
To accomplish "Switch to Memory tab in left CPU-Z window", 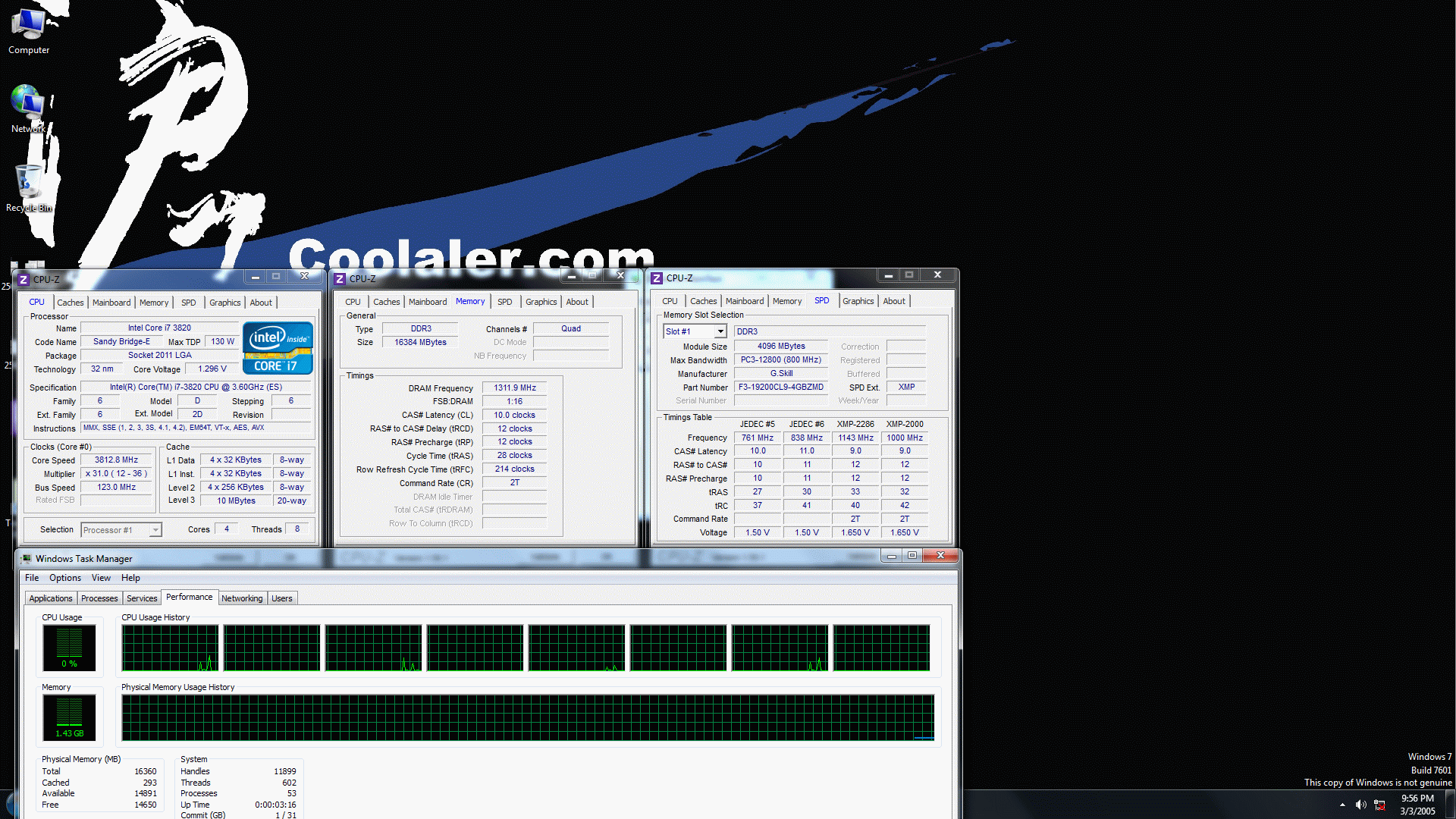I will click(154, 303).
